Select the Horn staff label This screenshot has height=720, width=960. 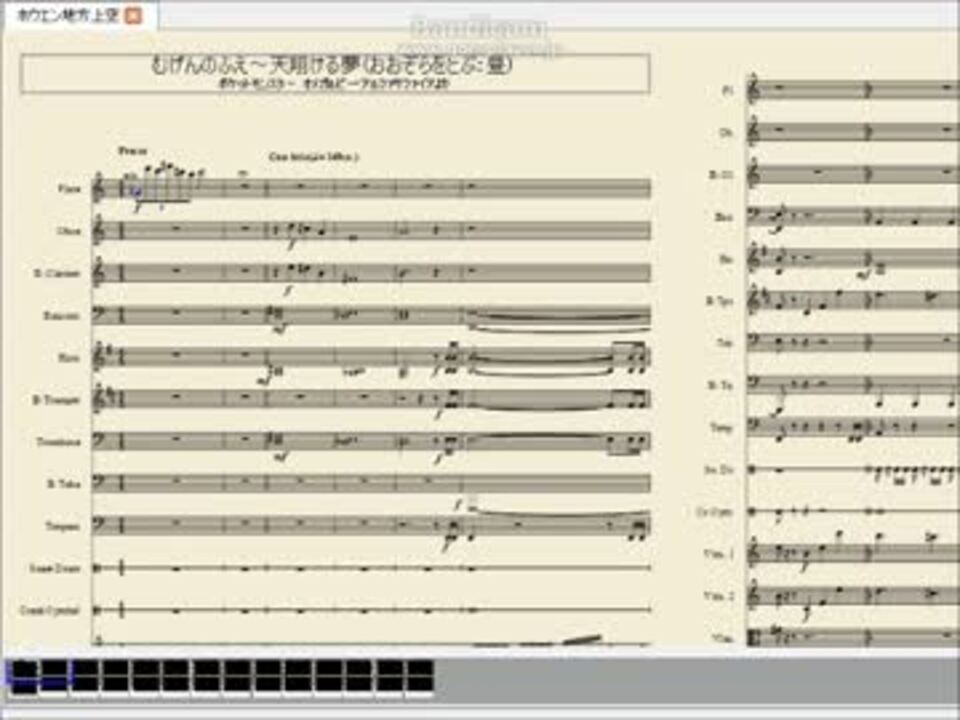tap(69, 358)
